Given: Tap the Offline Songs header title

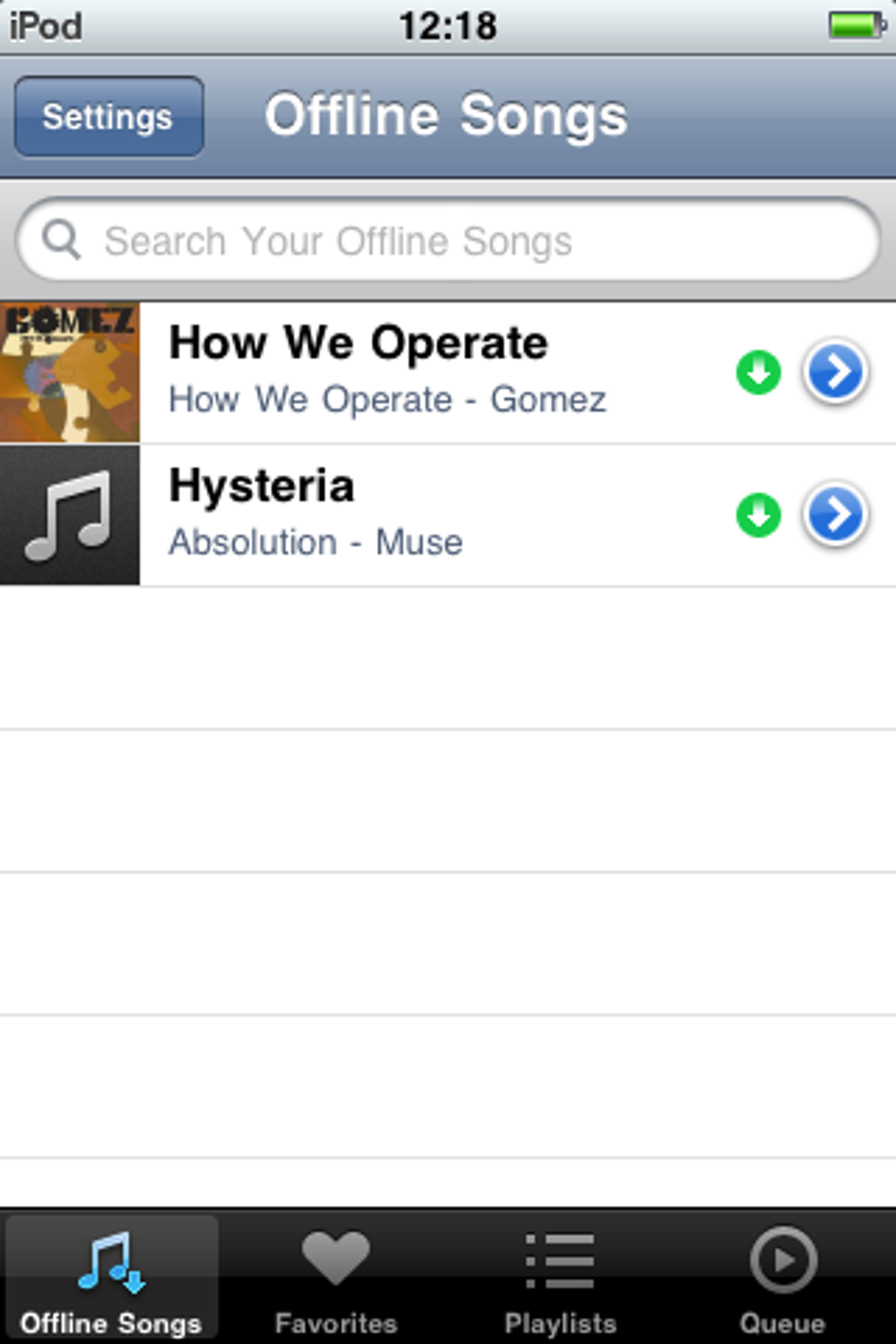Looking at the screenshot, I should 446,116.
